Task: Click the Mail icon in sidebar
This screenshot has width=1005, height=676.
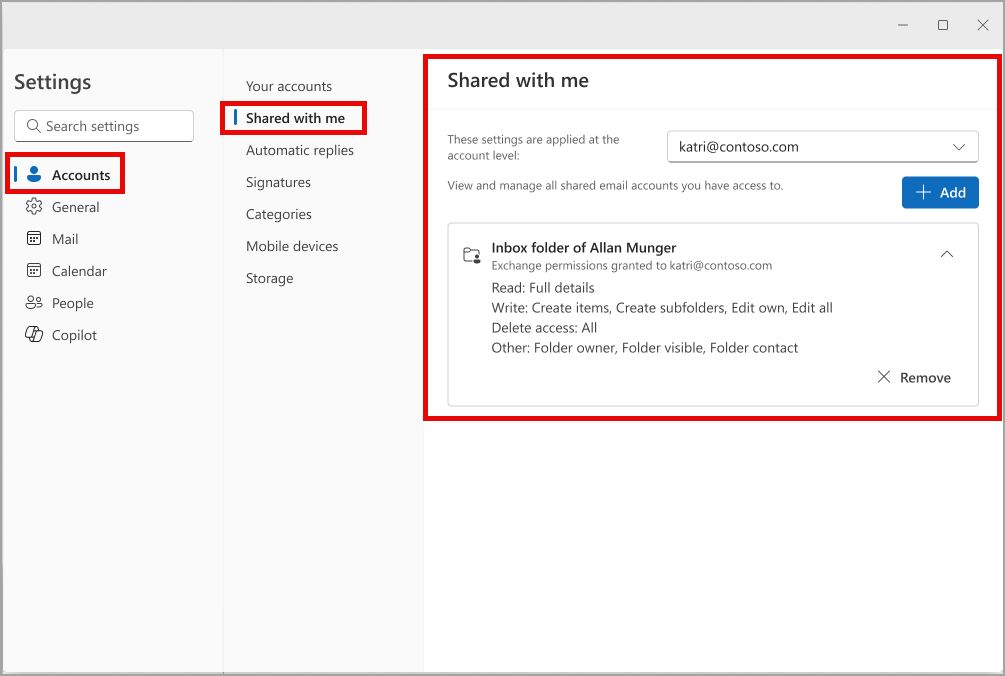Action: (34, 238)
